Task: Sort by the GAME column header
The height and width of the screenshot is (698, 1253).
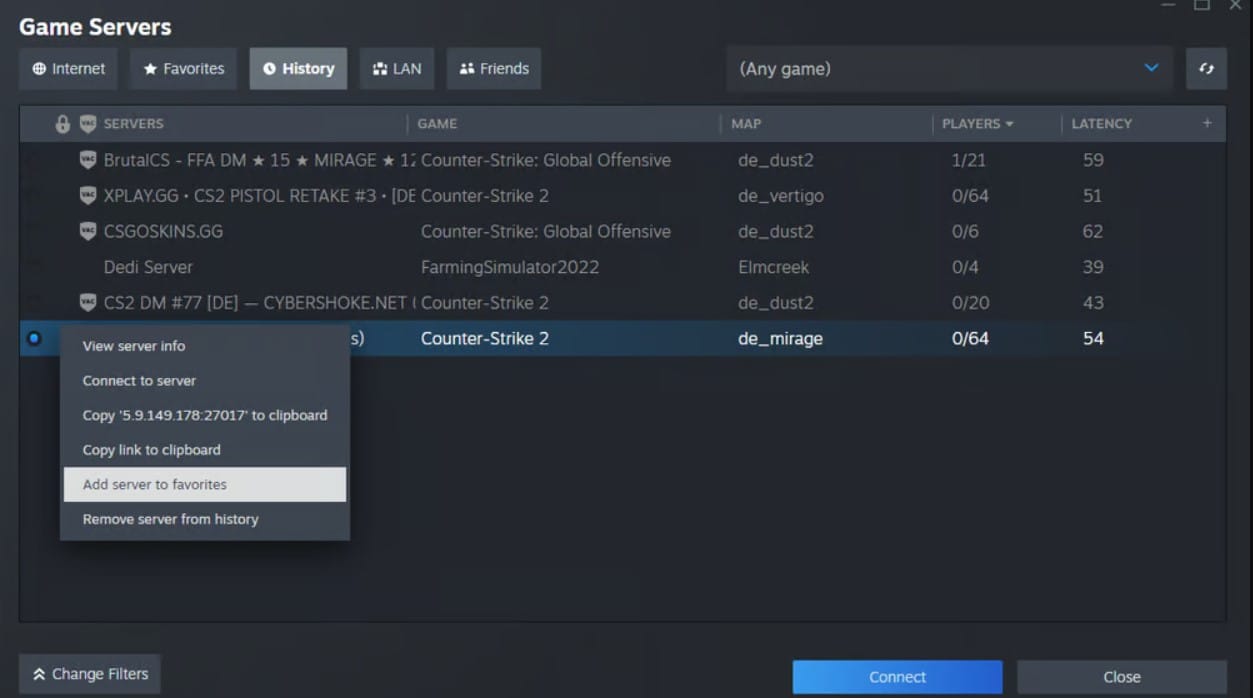Action: 437,124
